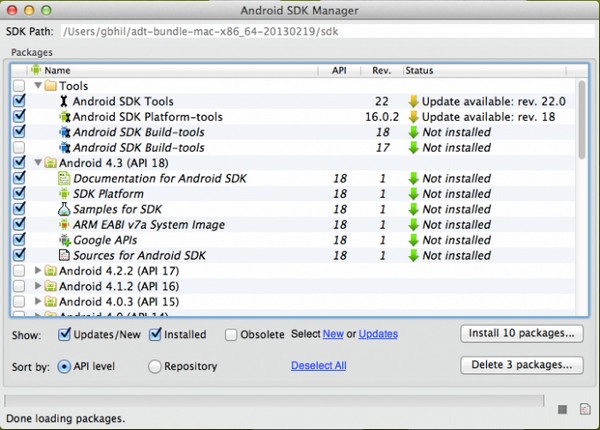
Task: Click green download arrow for Google APIs
Action: (413, 240)
